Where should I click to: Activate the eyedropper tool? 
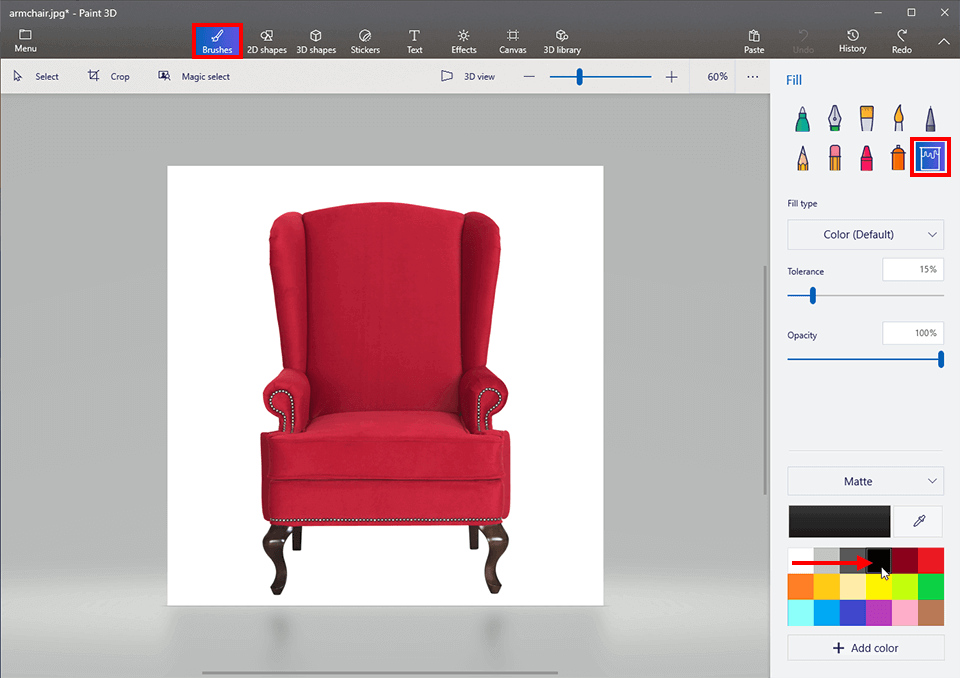[x=919, y=521]
